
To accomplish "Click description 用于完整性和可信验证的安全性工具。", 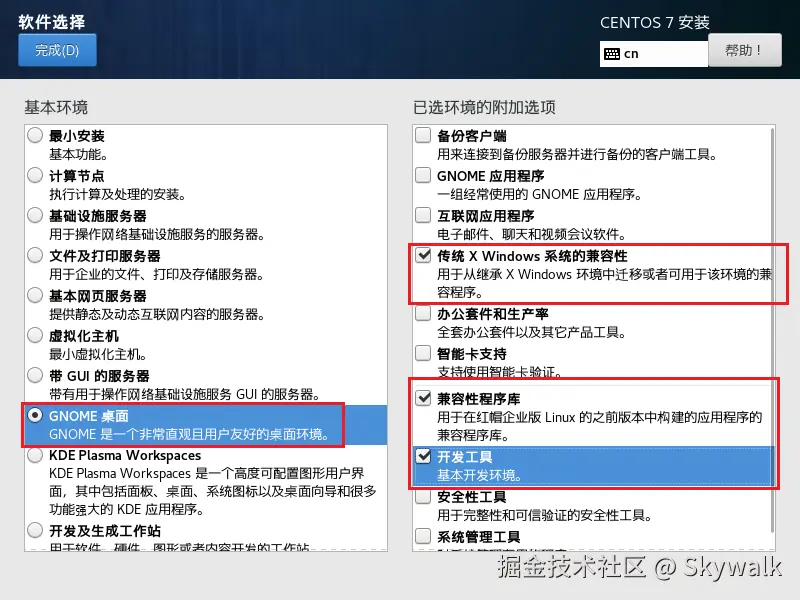I will (x=544, y=515).
